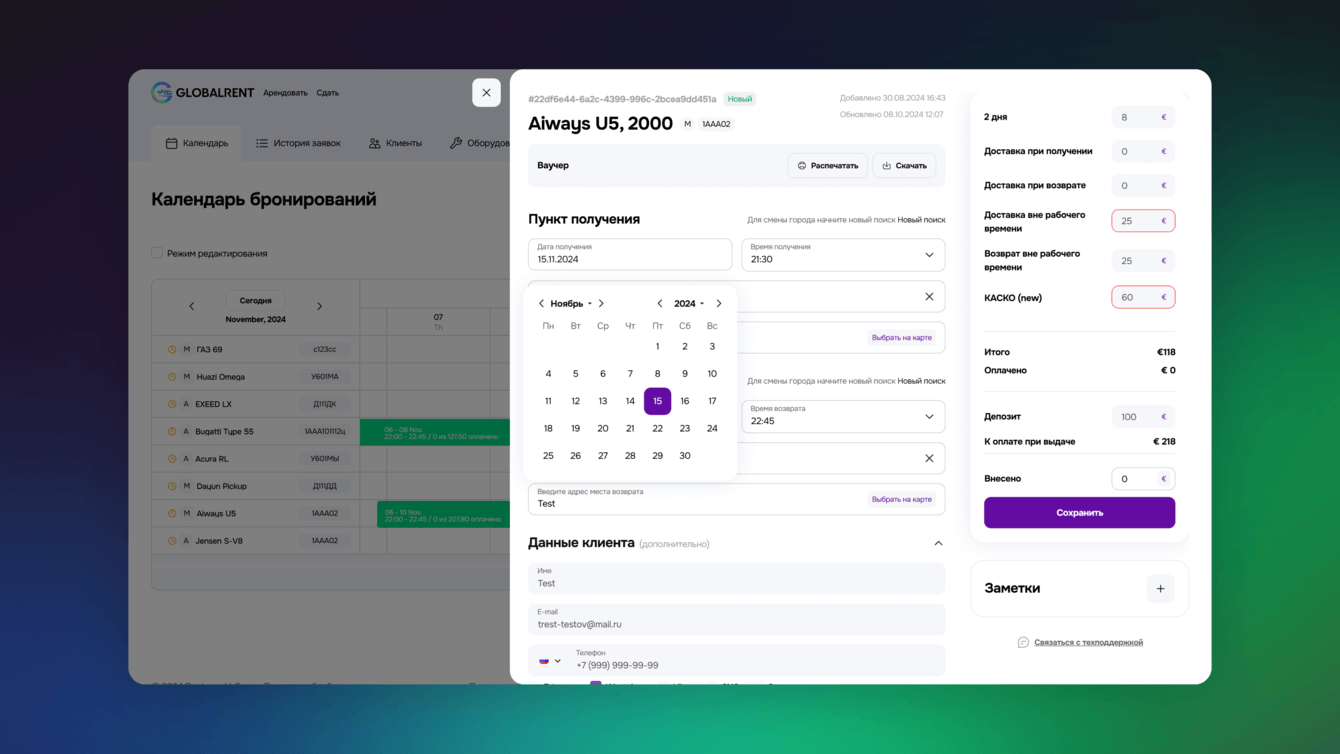This screenshot has width=1340, height=754.
Task: Click the clock icon beside ГАЗ 69
Action: coord(172,350)
